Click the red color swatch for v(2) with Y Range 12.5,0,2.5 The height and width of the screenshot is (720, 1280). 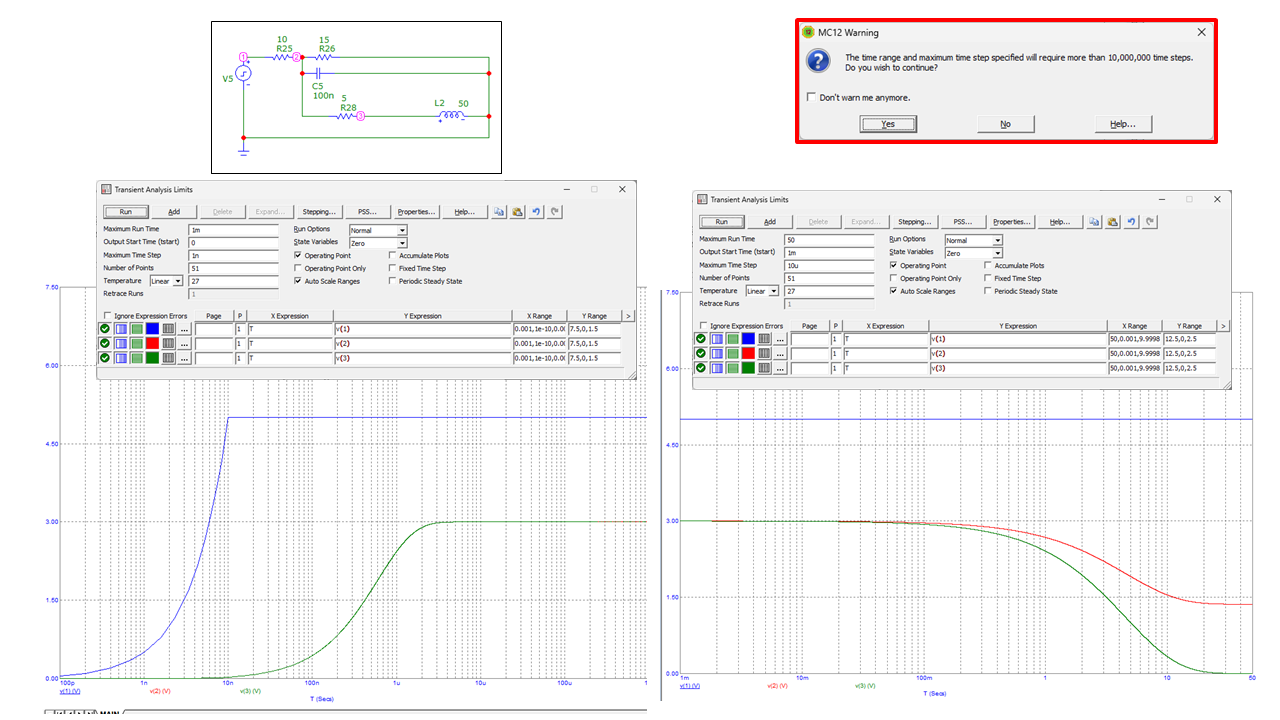coord(748,354)
